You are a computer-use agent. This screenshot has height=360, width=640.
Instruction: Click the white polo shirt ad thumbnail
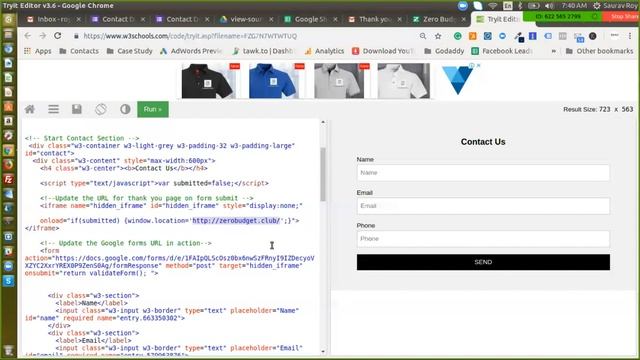403,80
